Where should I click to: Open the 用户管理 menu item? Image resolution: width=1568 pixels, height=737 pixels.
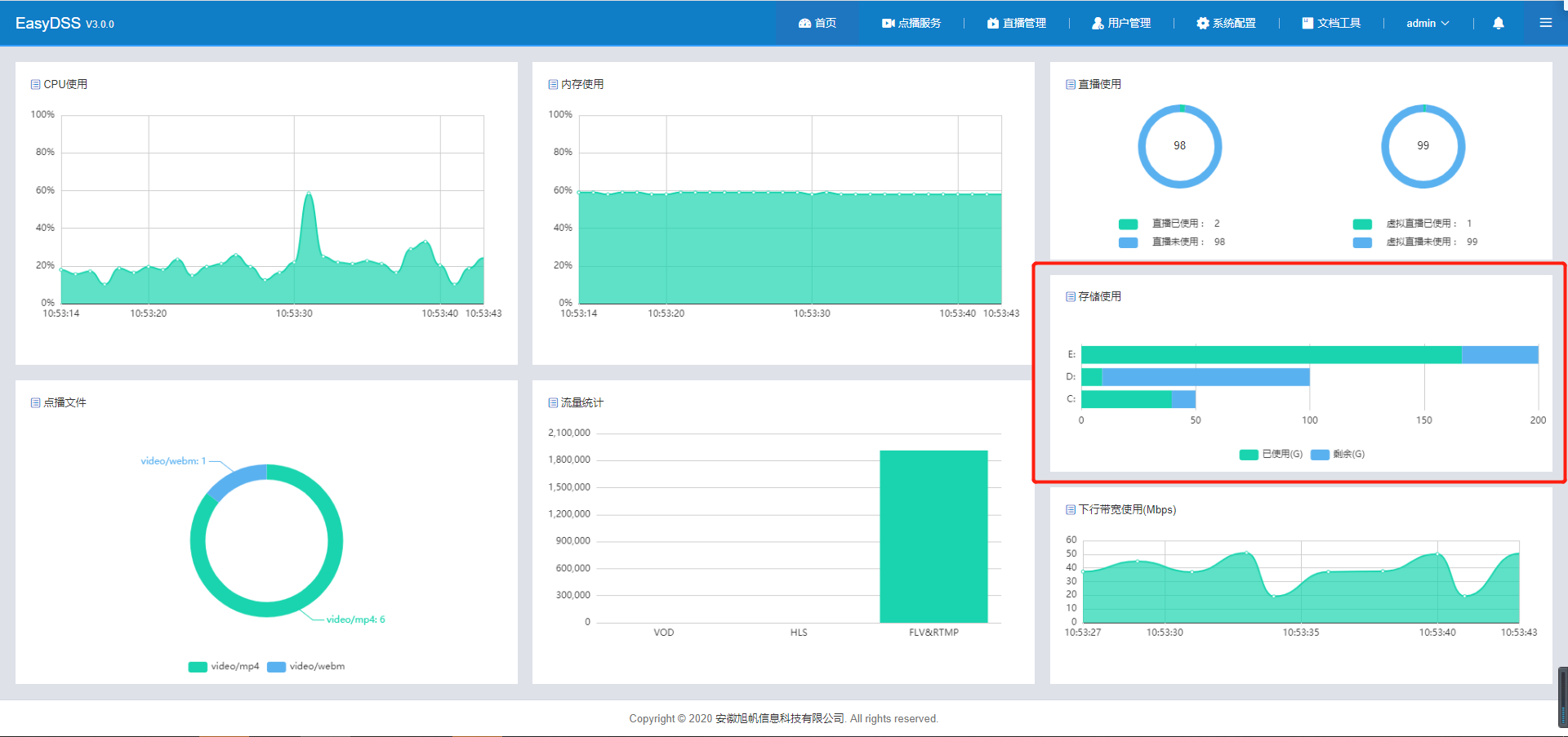1121,23
